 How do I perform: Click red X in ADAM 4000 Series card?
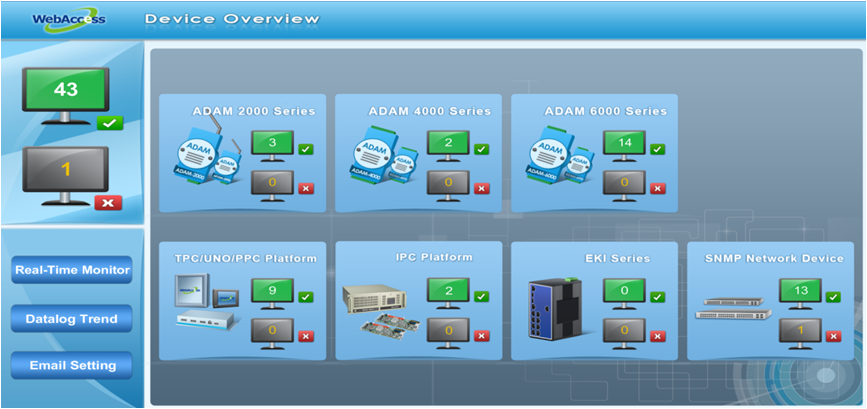coord(482,189)
